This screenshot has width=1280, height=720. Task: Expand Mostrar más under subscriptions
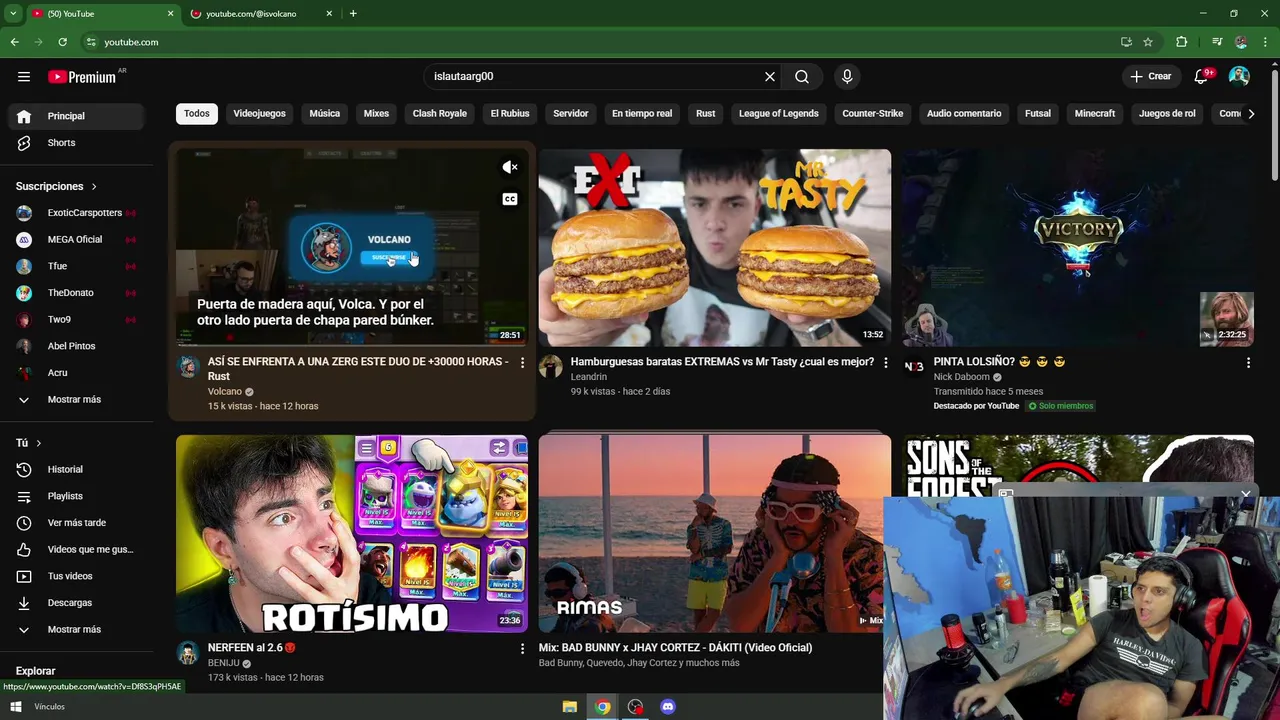[x=77, y=400]
